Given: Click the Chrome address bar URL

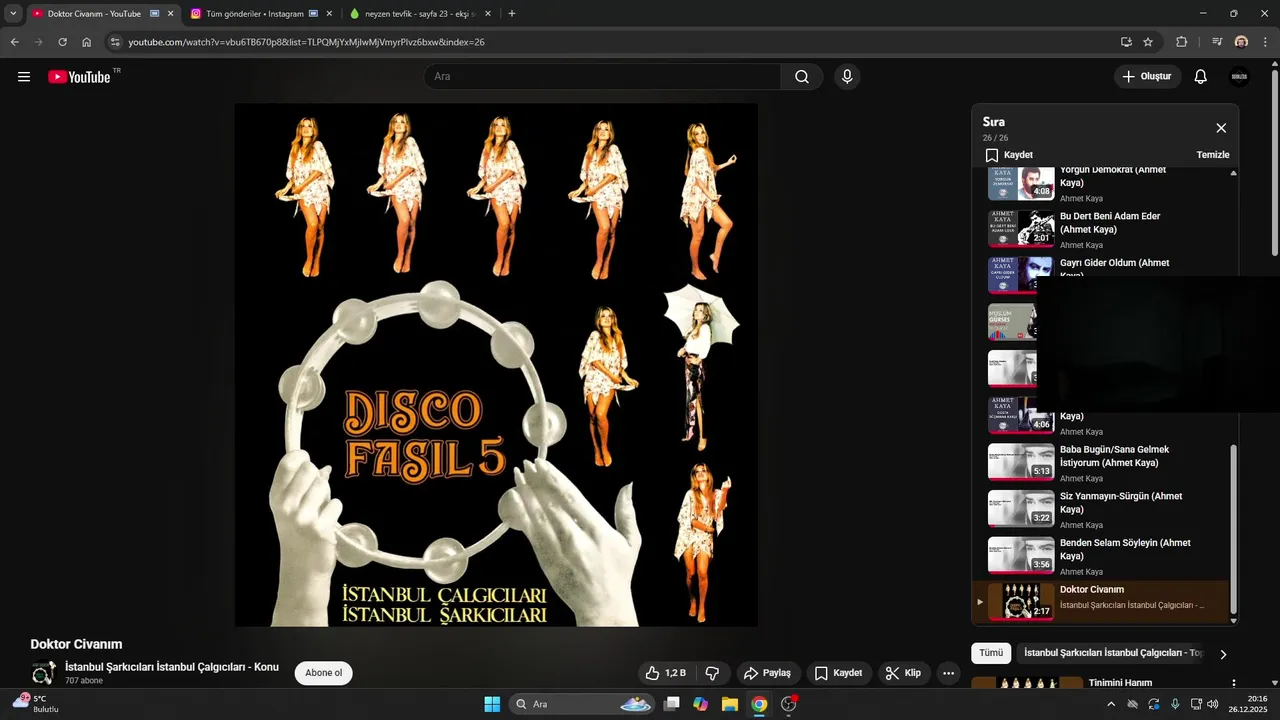Looking at the screenshot, I should tap(307, 42).
